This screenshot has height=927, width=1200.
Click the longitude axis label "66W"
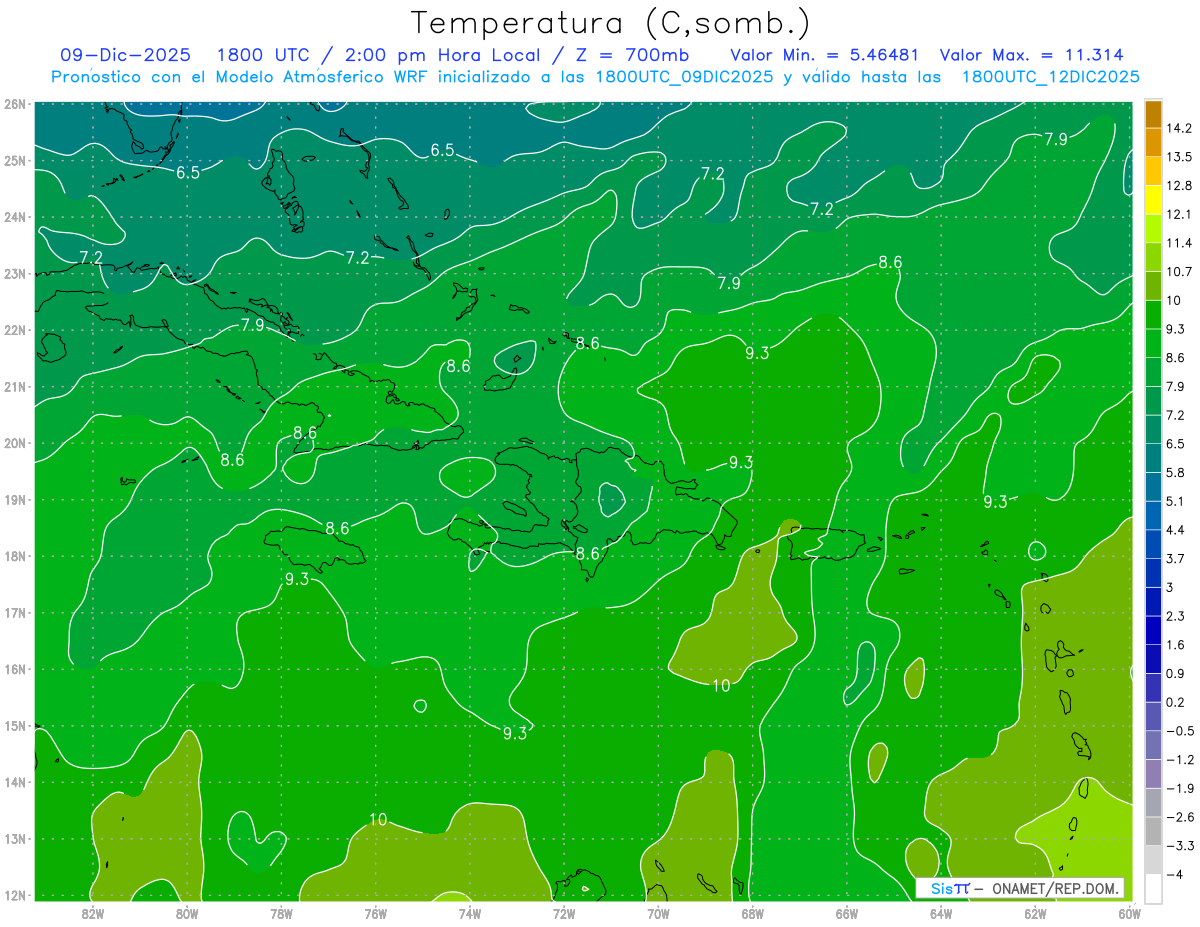pos(847,913)
